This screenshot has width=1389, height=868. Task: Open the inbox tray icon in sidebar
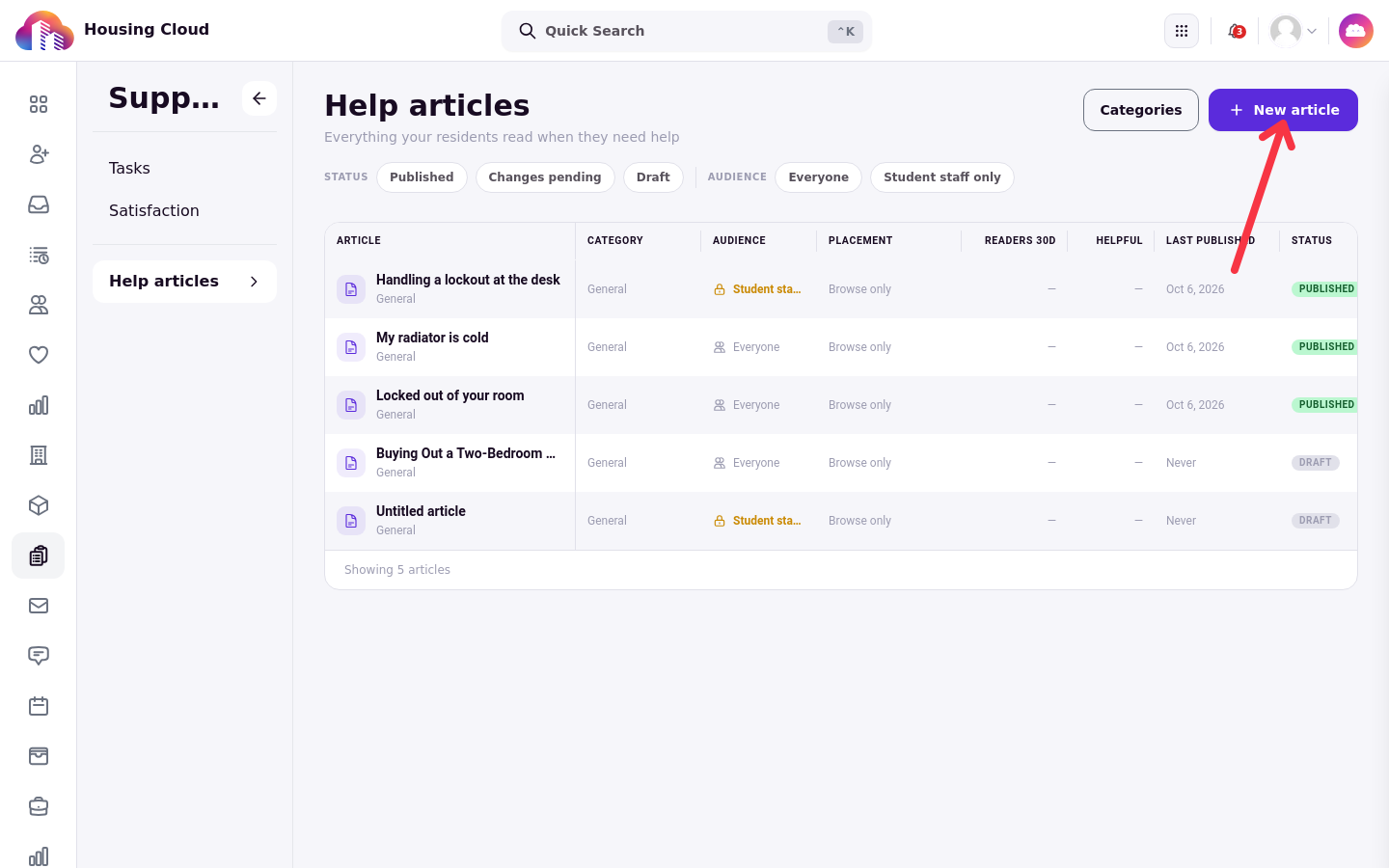point(39,204)
